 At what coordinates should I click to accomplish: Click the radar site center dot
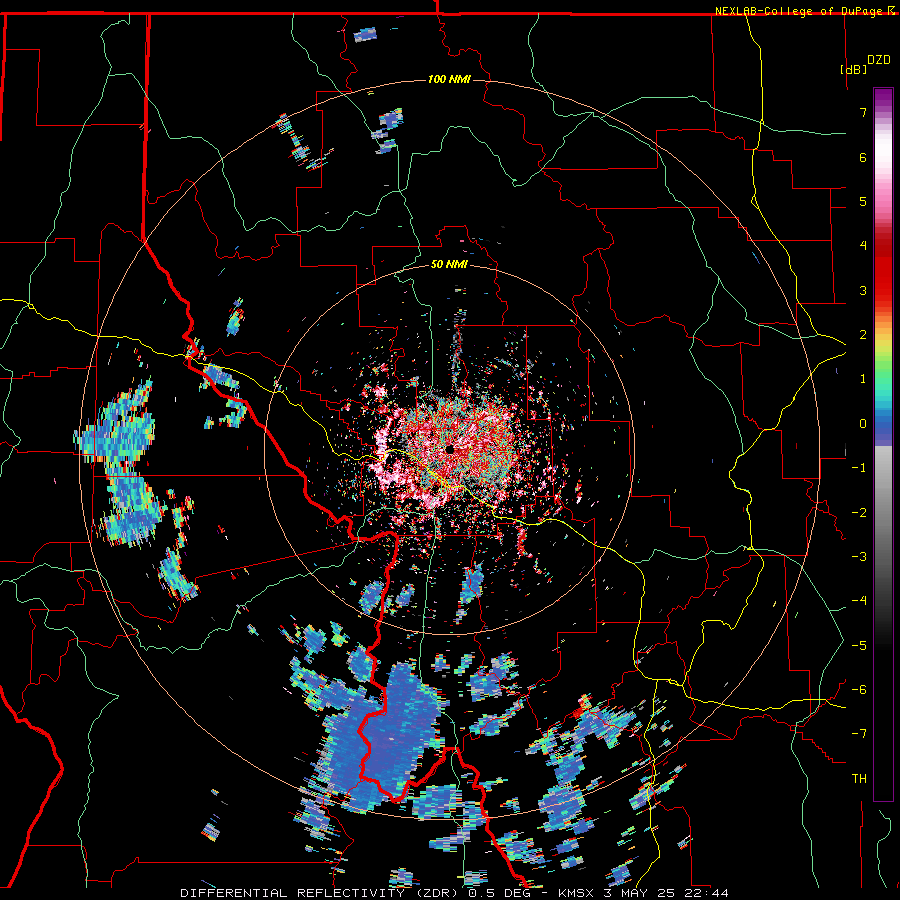(x=449, y=449)
